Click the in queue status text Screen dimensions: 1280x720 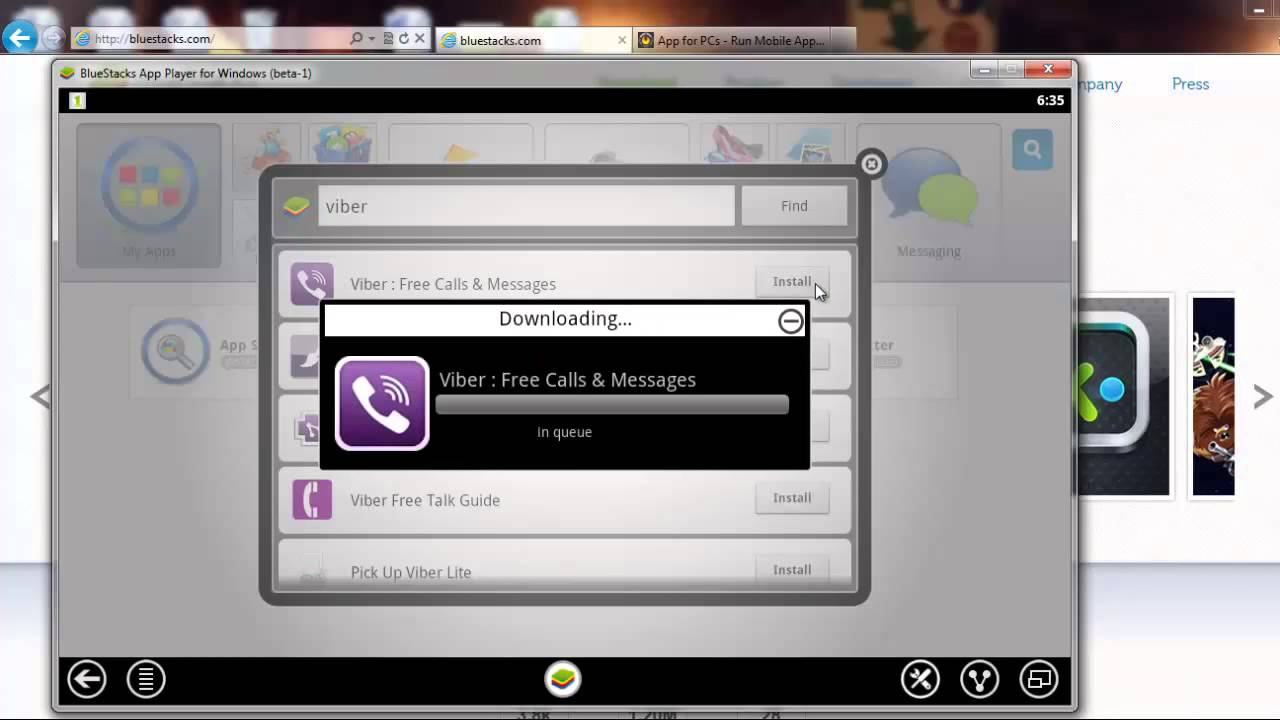click(564, 432)
